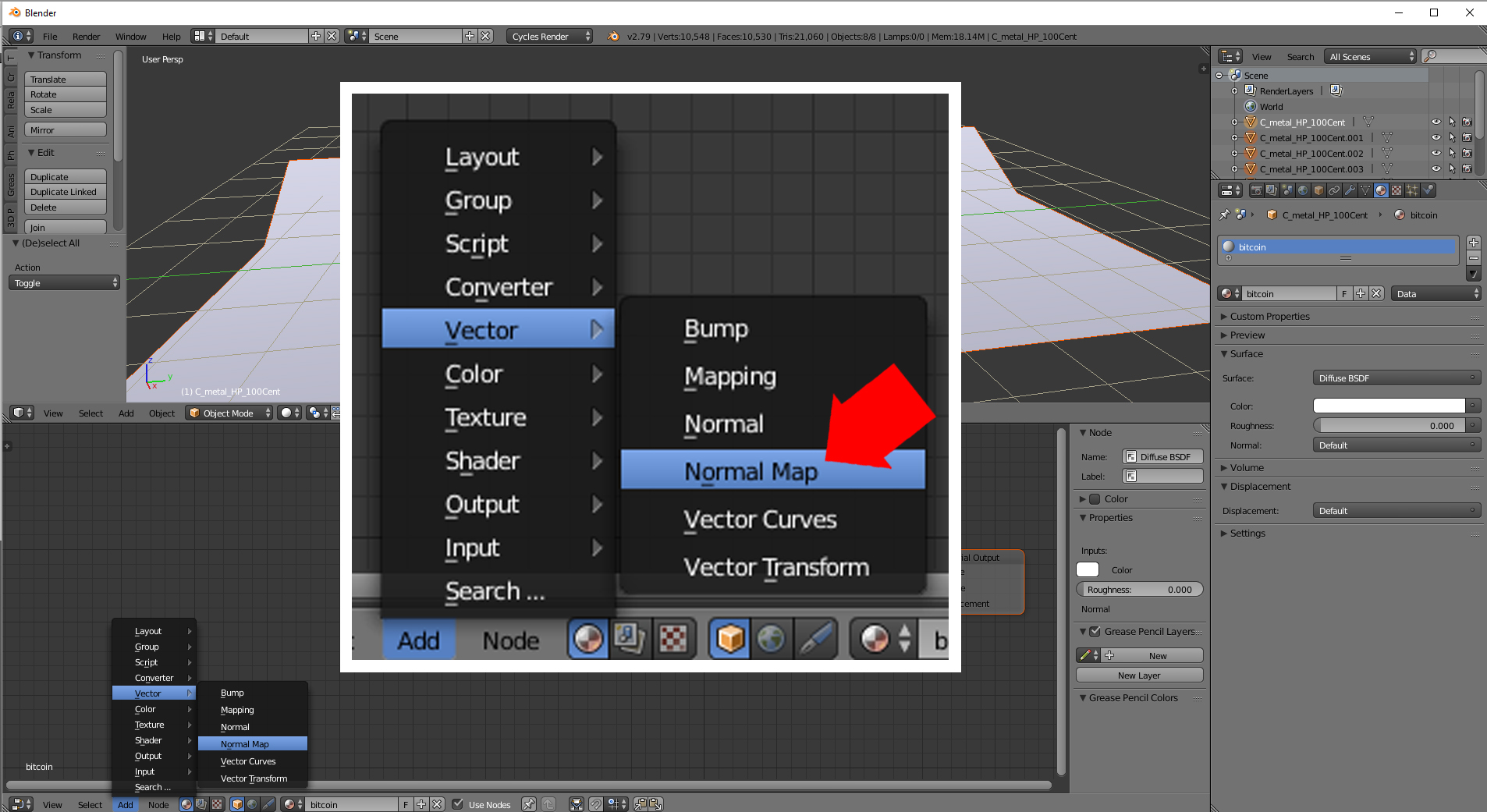The image size is (1487, 812).
Task: Pin the node editor tree
Action: pos(528,804)
